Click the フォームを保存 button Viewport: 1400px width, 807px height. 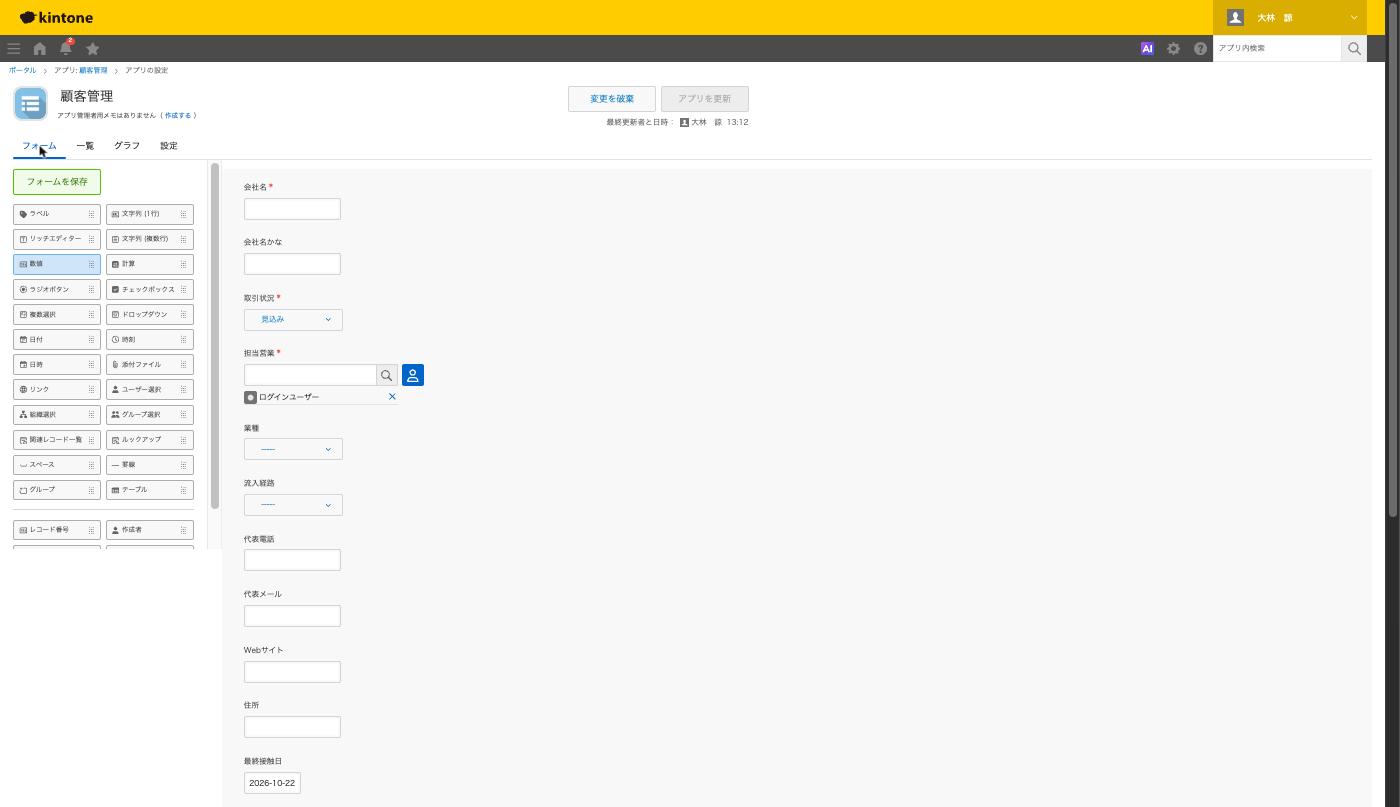(x=57, y=182)
